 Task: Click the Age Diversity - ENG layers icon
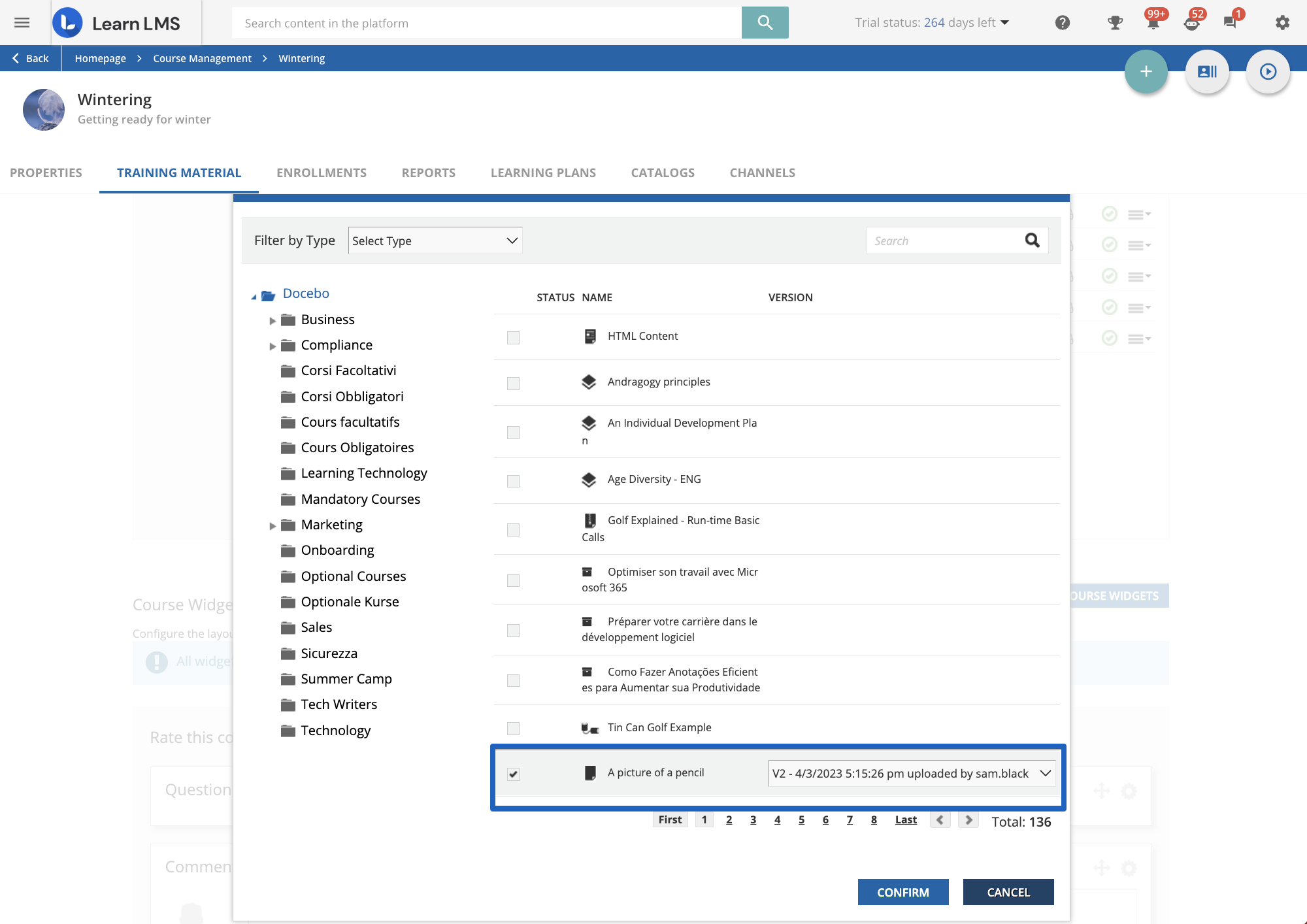pos(589,480)
